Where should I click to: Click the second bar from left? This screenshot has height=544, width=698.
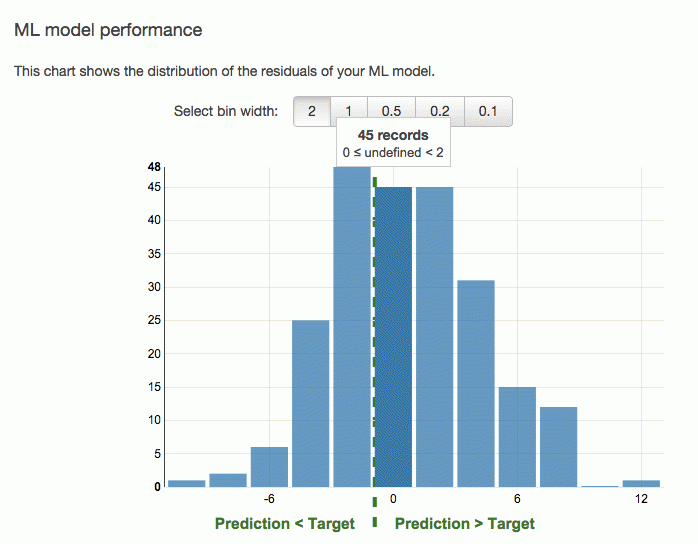tap(228, 480)
